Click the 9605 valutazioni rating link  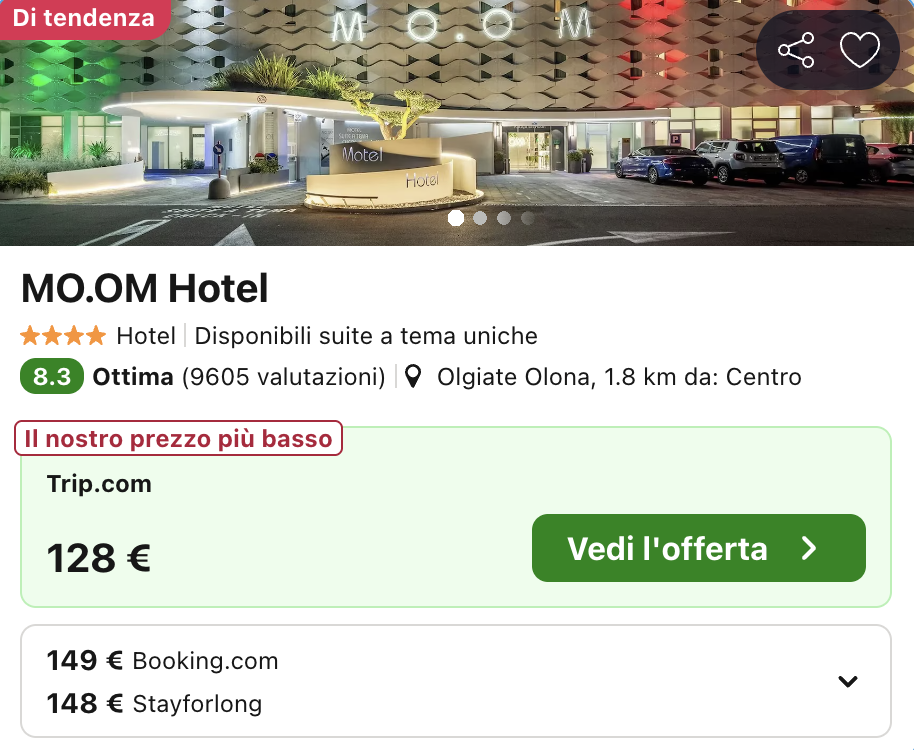(282, 377)
